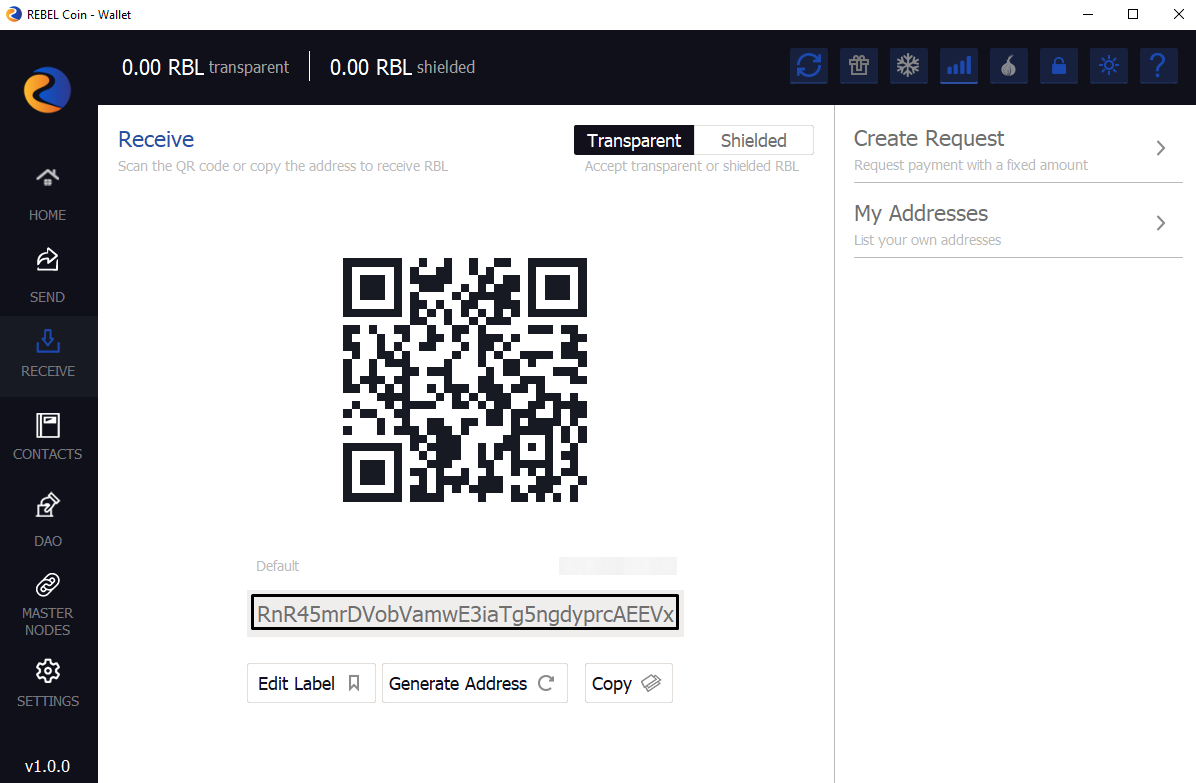Go to Home in the sidebar
1196x783 pixels.
47,194
